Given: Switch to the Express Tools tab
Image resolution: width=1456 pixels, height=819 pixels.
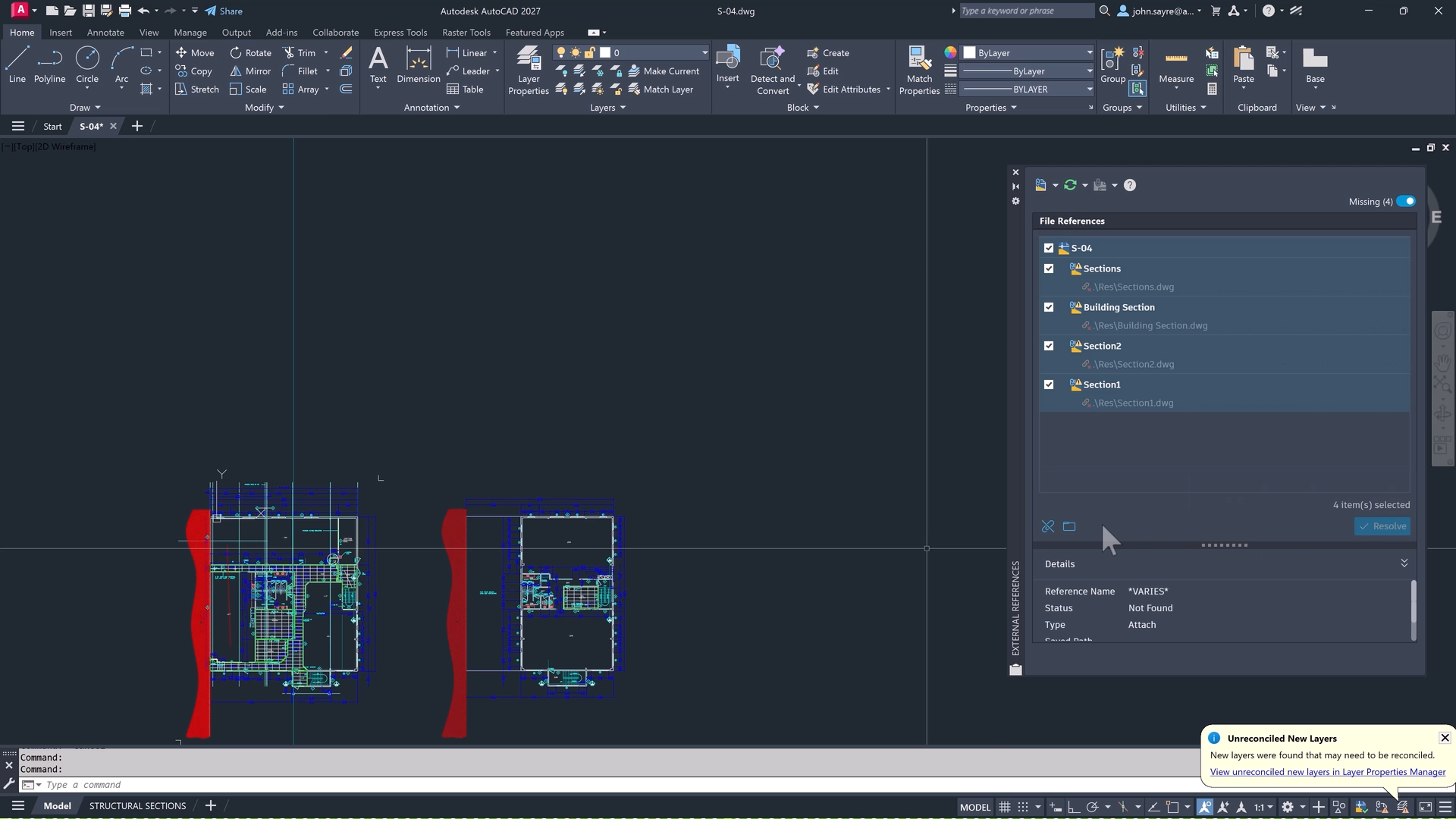Looking at the screenshot, I should (x=400, y=33).
